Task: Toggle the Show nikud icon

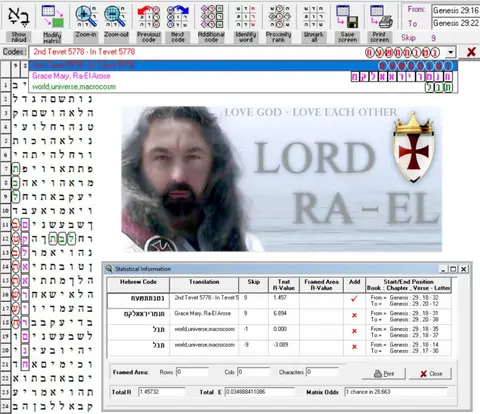Action: [x=19, y=16]
